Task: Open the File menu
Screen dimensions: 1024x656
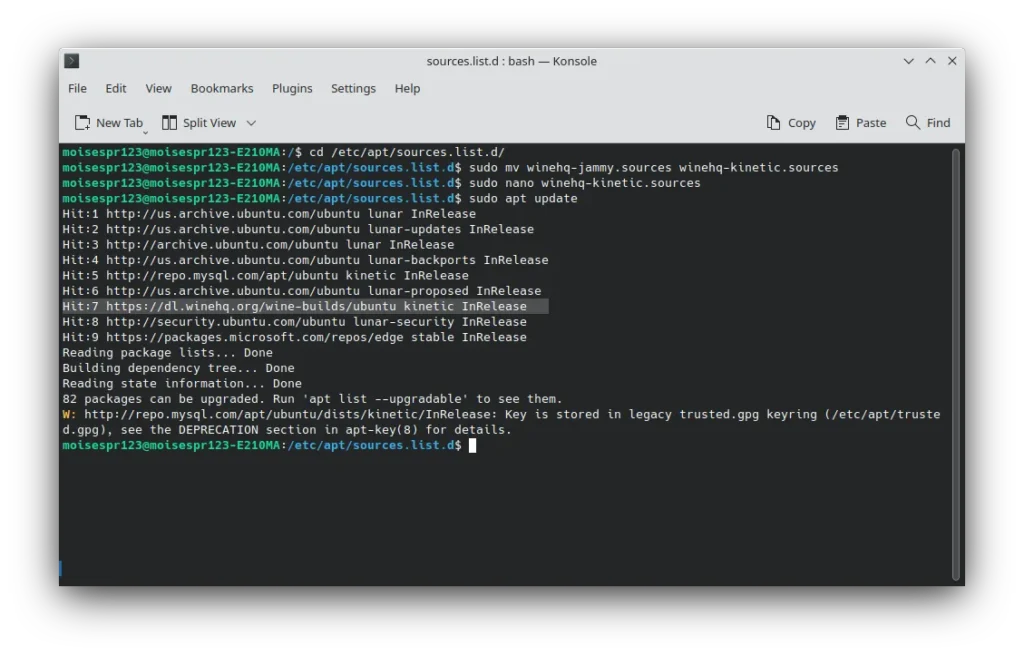Action: (x=77, y=88)
